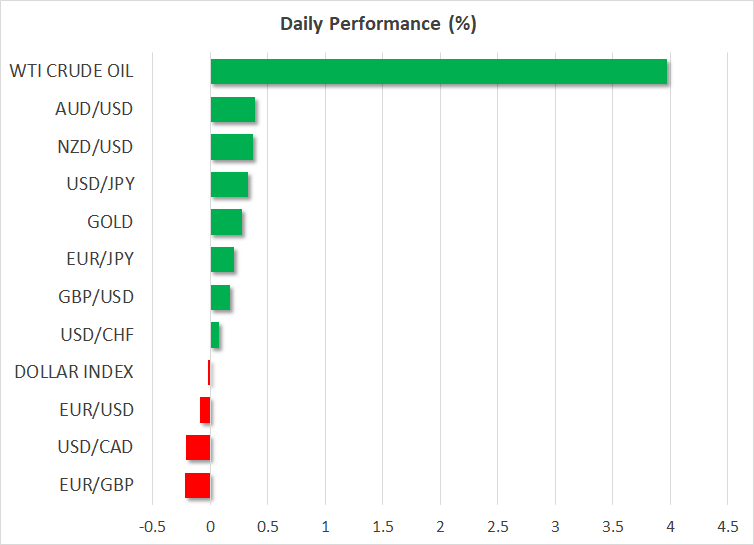The height and width of the screenshot is (545, 754).
Task: Select the "GOLD" category label
Action: click(x=110, y=222)
